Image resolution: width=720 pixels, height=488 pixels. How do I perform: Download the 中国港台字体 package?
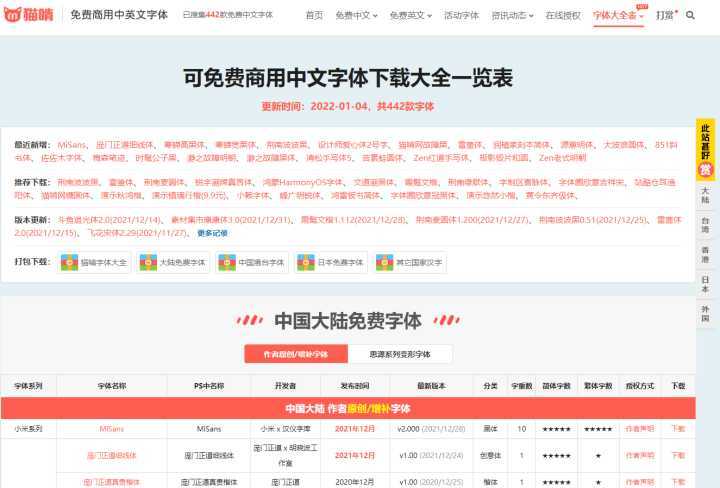pos(252,262)
